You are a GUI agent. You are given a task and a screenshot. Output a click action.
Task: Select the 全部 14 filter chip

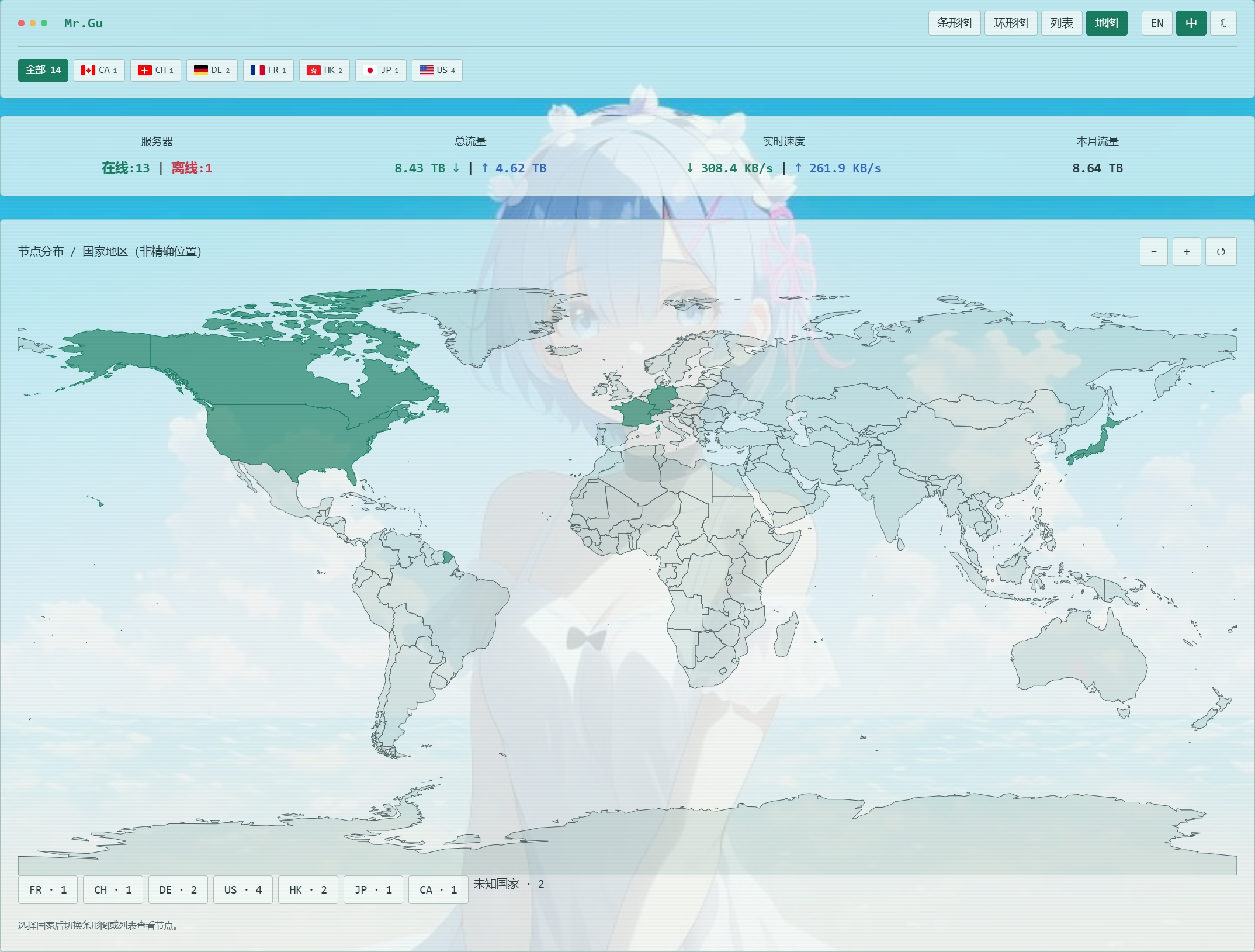pyautogui.click(x=43, y=70)
